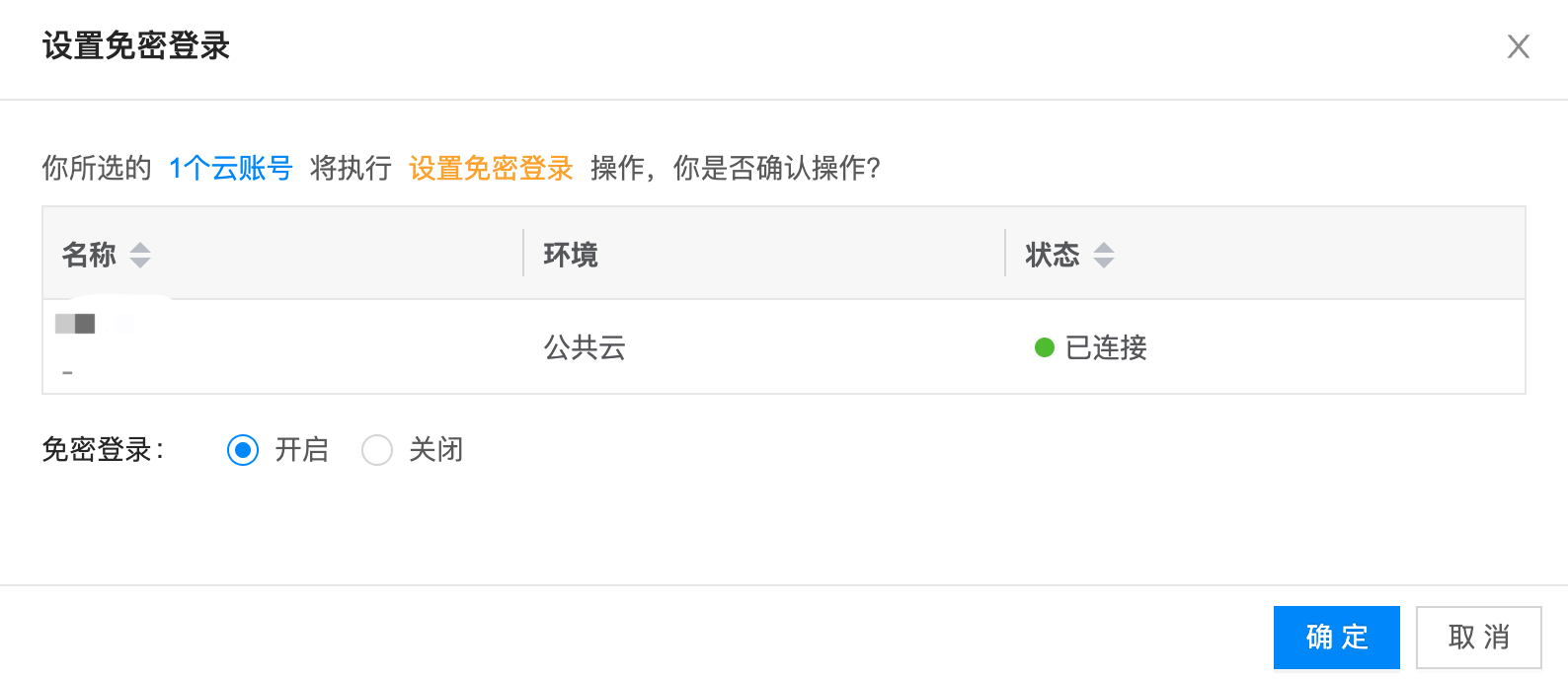
Task: Confirm with the 确定 button
Action: (x=1336, y=638)
